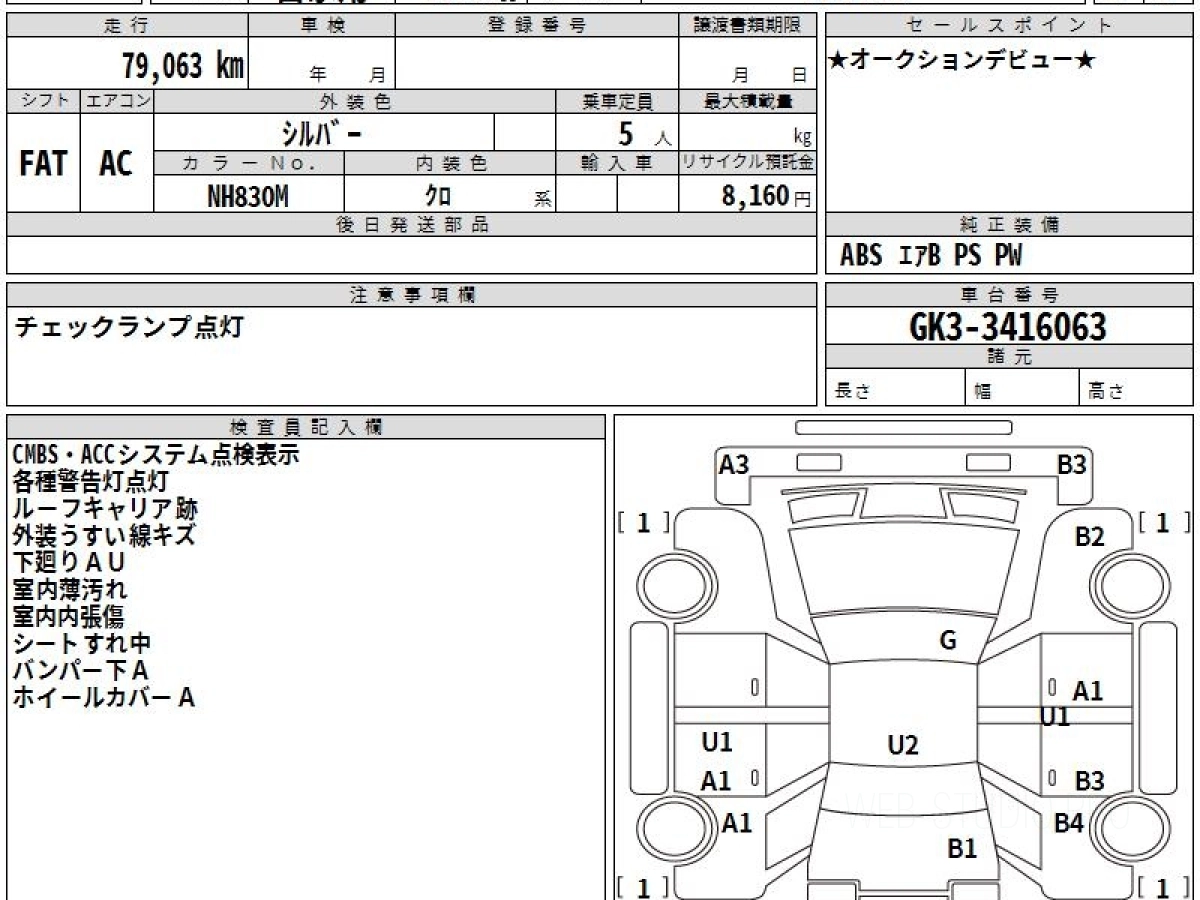The height and width of the screenshot is (900, 1200).
Task: Click the カラーNo. label
Action: [x=249, y=163]
